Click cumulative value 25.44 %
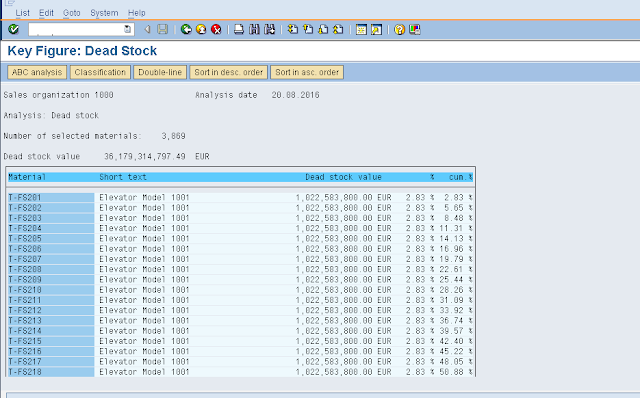640x398 pixels. [x=456, y=280]
